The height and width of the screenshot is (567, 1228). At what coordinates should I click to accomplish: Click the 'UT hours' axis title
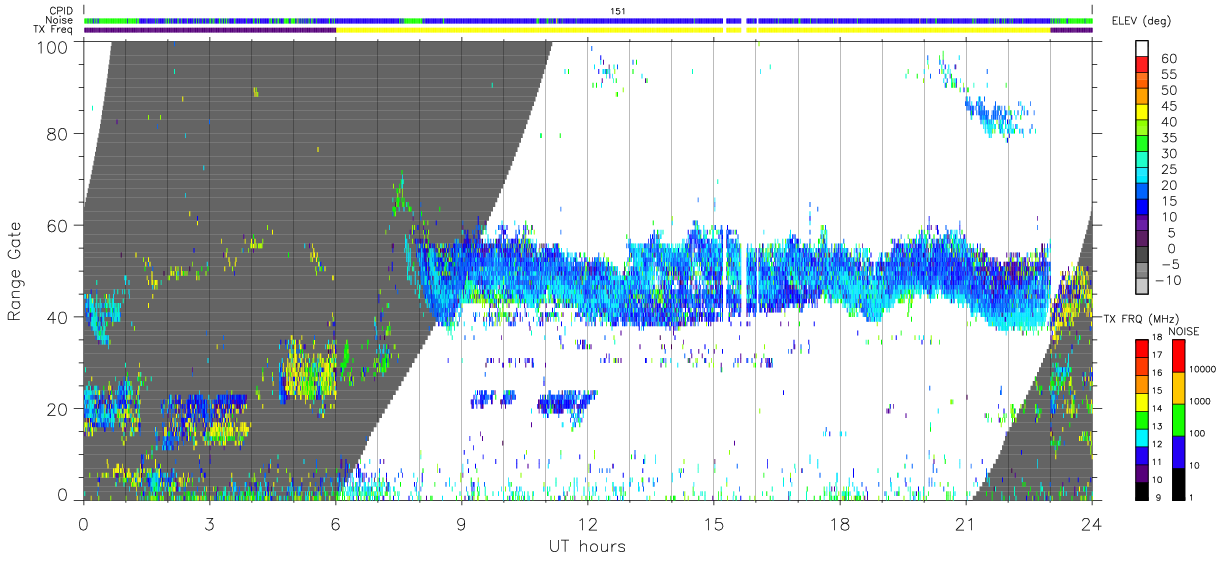click(587, 546)
